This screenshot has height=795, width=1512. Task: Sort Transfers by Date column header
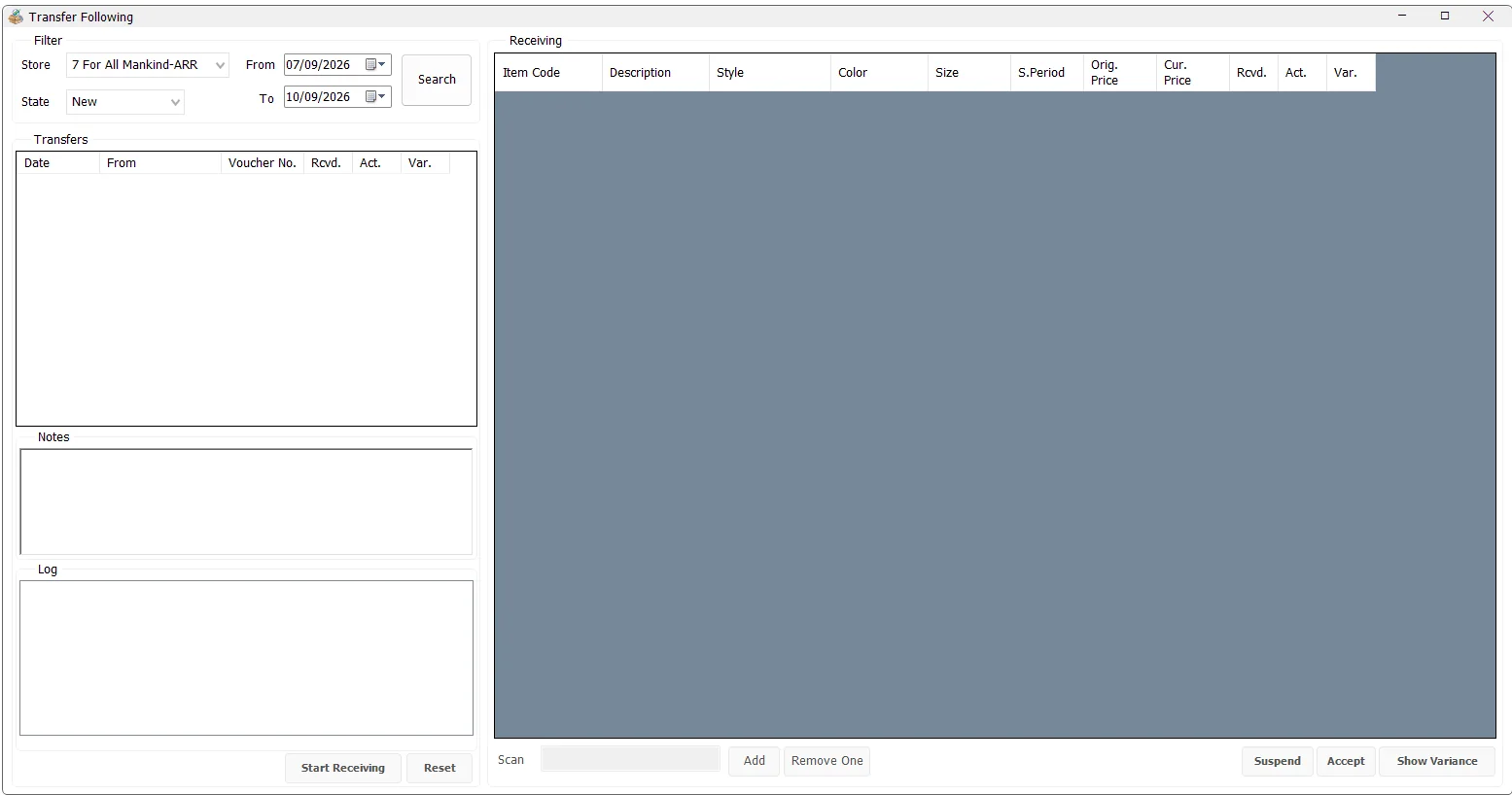(58, 163)
